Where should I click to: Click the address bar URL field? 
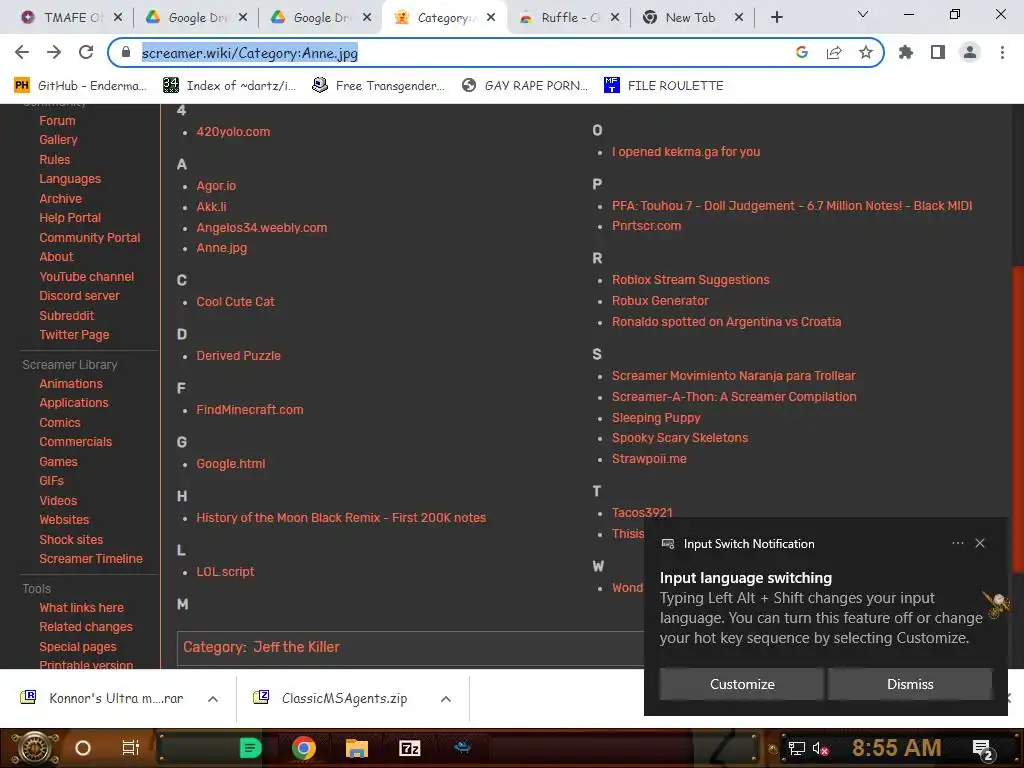(457, 53)
